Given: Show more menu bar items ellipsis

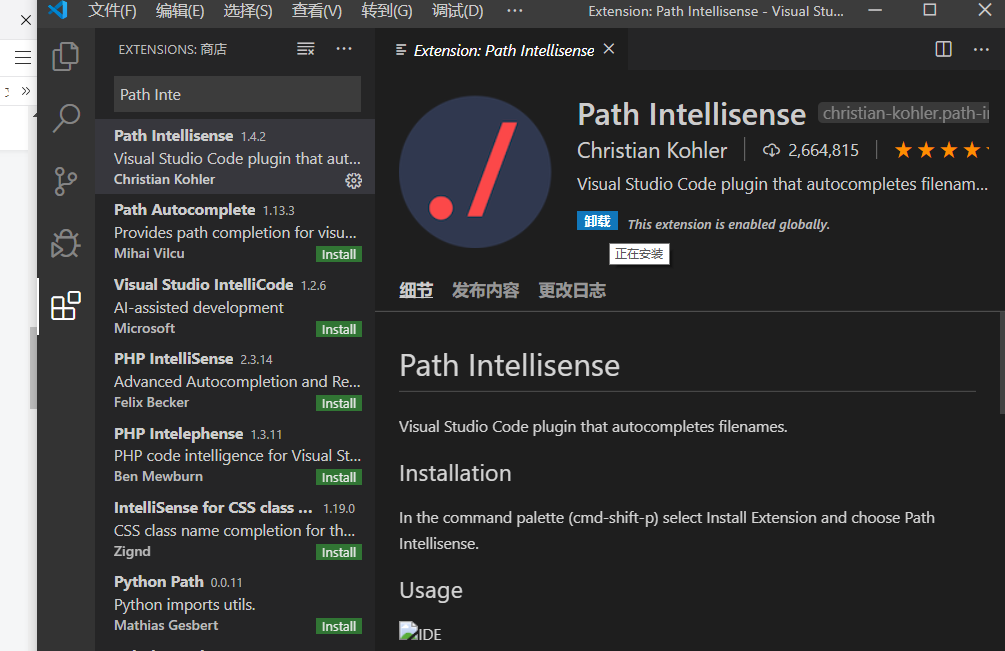Looking at the screenshot, I should 515,10.
